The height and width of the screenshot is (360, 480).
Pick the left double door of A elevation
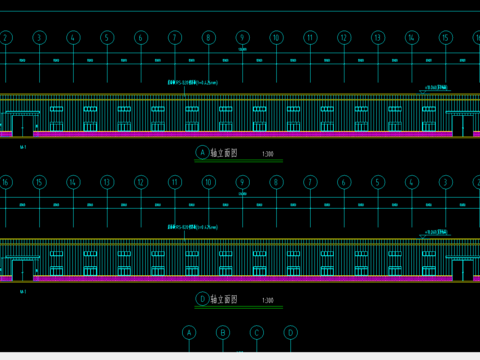(23, 126)
